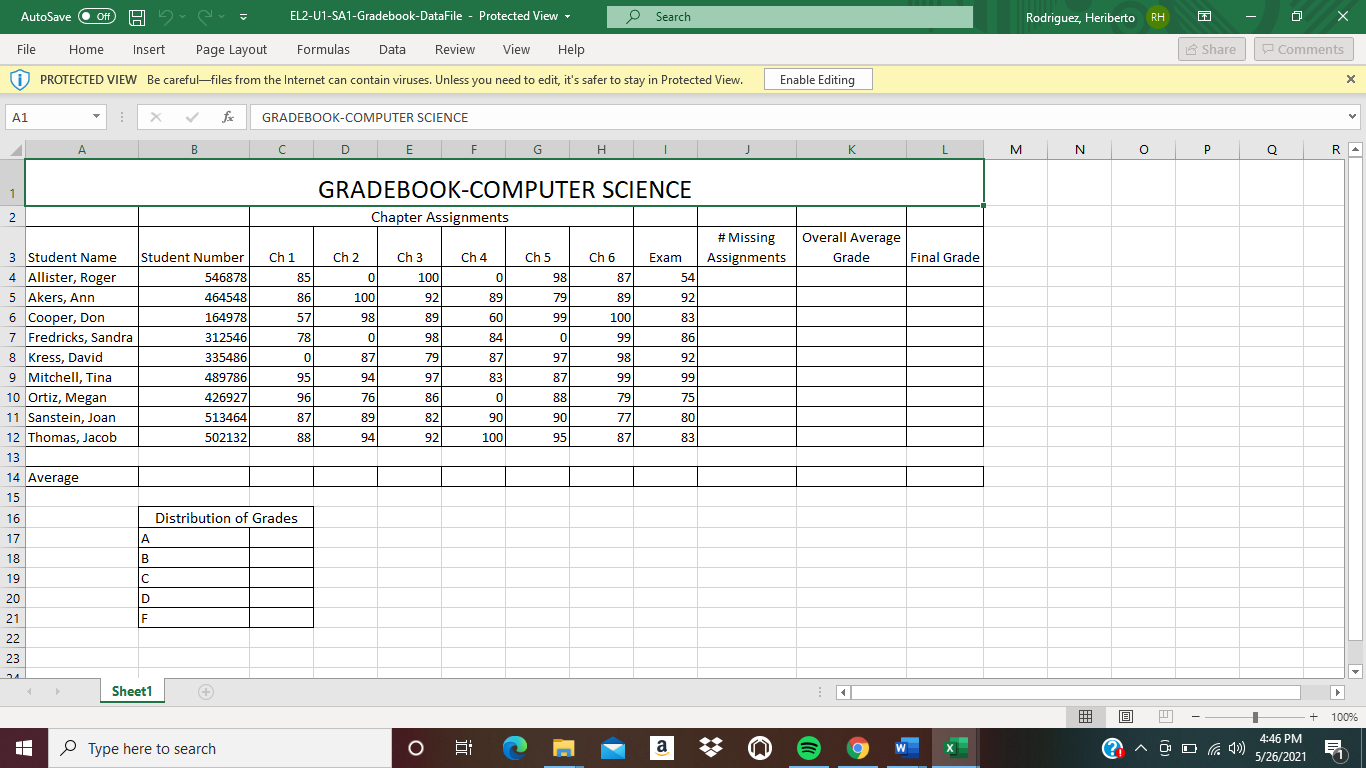
Task: Open the Windows Start menu
Action: click(23, 748)
